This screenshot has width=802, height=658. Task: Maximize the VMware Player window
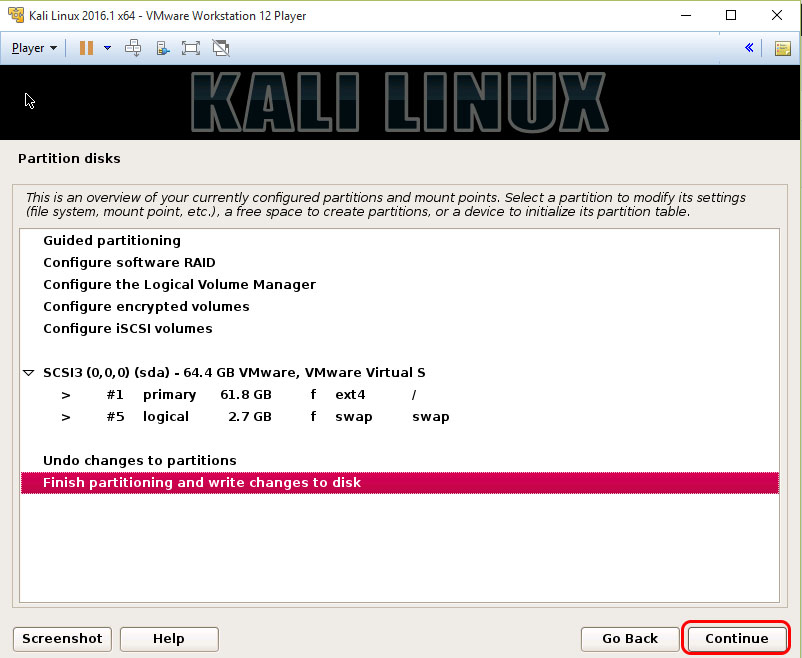click(731, 15)
